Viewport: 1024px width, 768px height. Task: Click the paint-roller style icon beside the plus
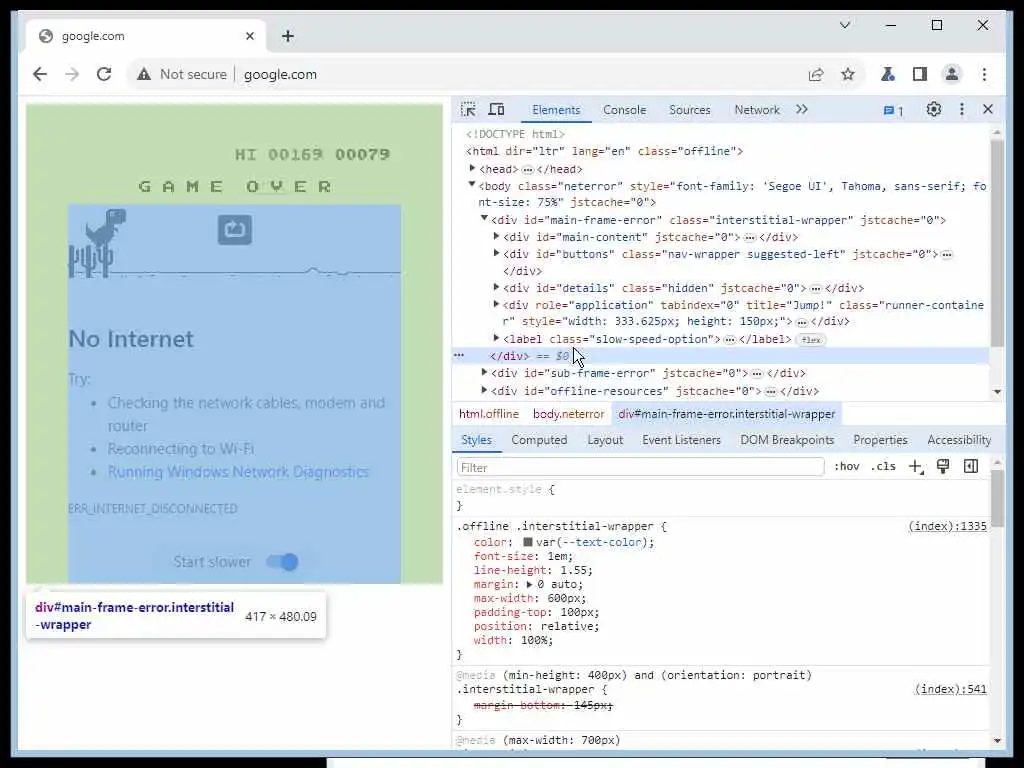[943, 466]
